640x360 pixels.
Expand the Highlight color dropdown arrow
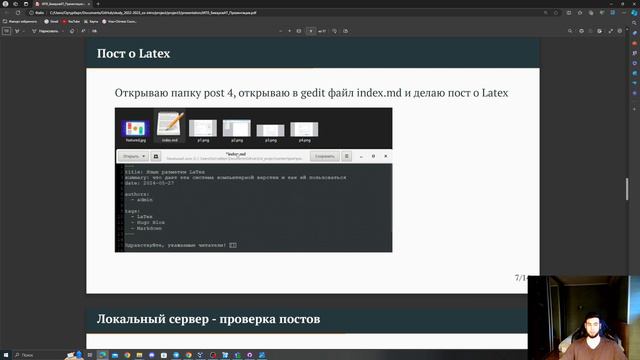[23, 31]
